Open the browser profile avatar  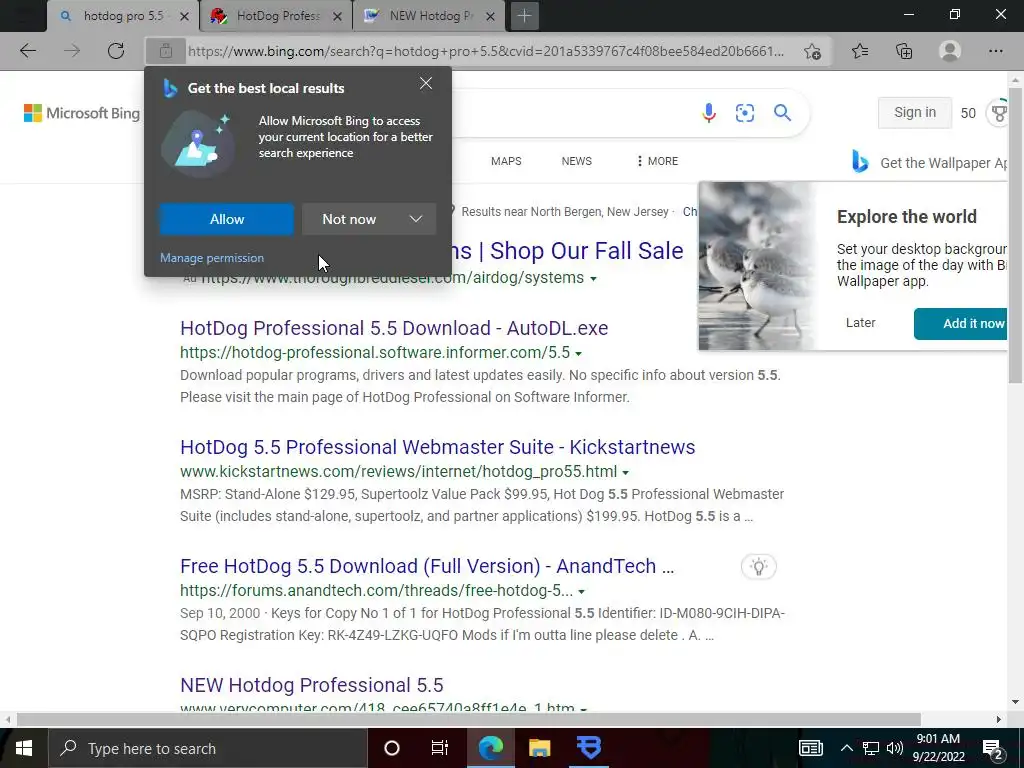click(950, 51)
